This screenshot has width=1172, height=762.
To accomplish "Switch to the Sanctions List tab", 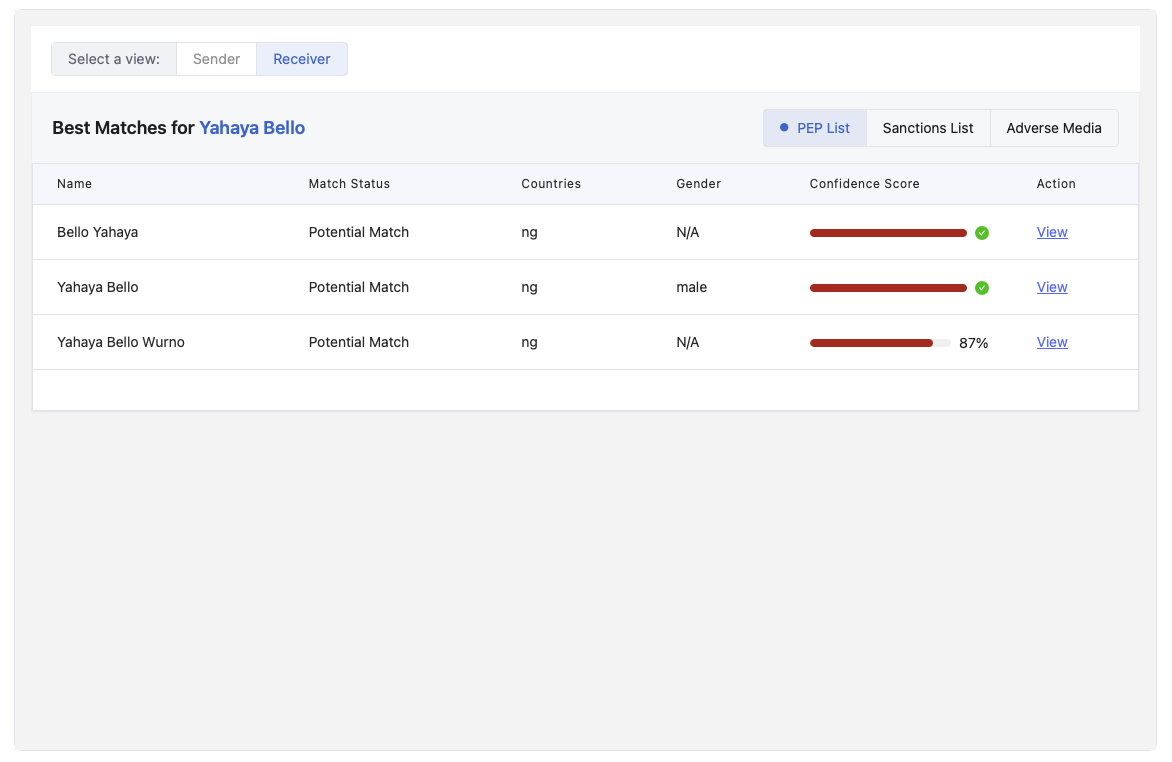I will coord(928,128).
